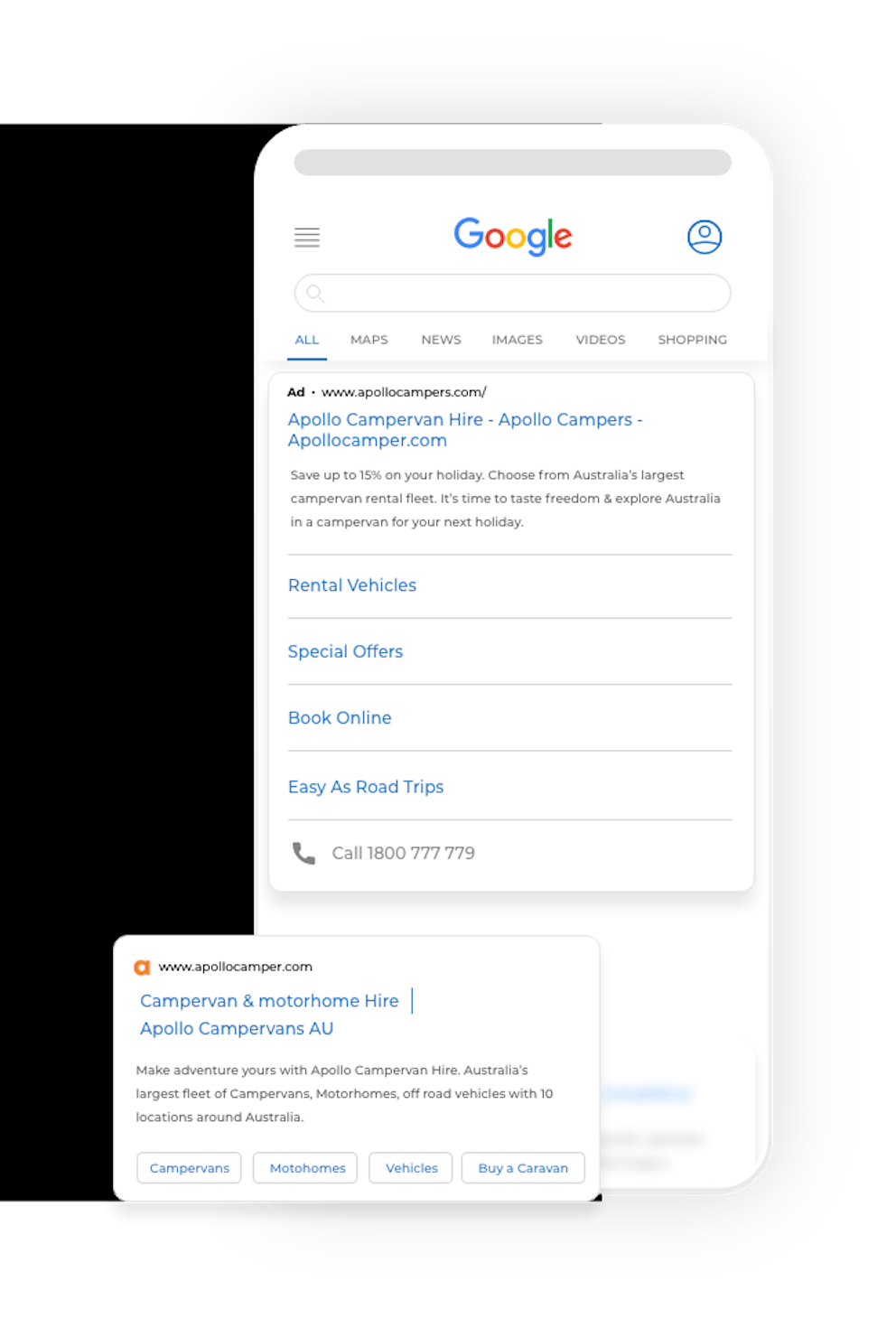896x1319 pixels.
Task: Go to the VIDEOS tab
Action: 601,340
